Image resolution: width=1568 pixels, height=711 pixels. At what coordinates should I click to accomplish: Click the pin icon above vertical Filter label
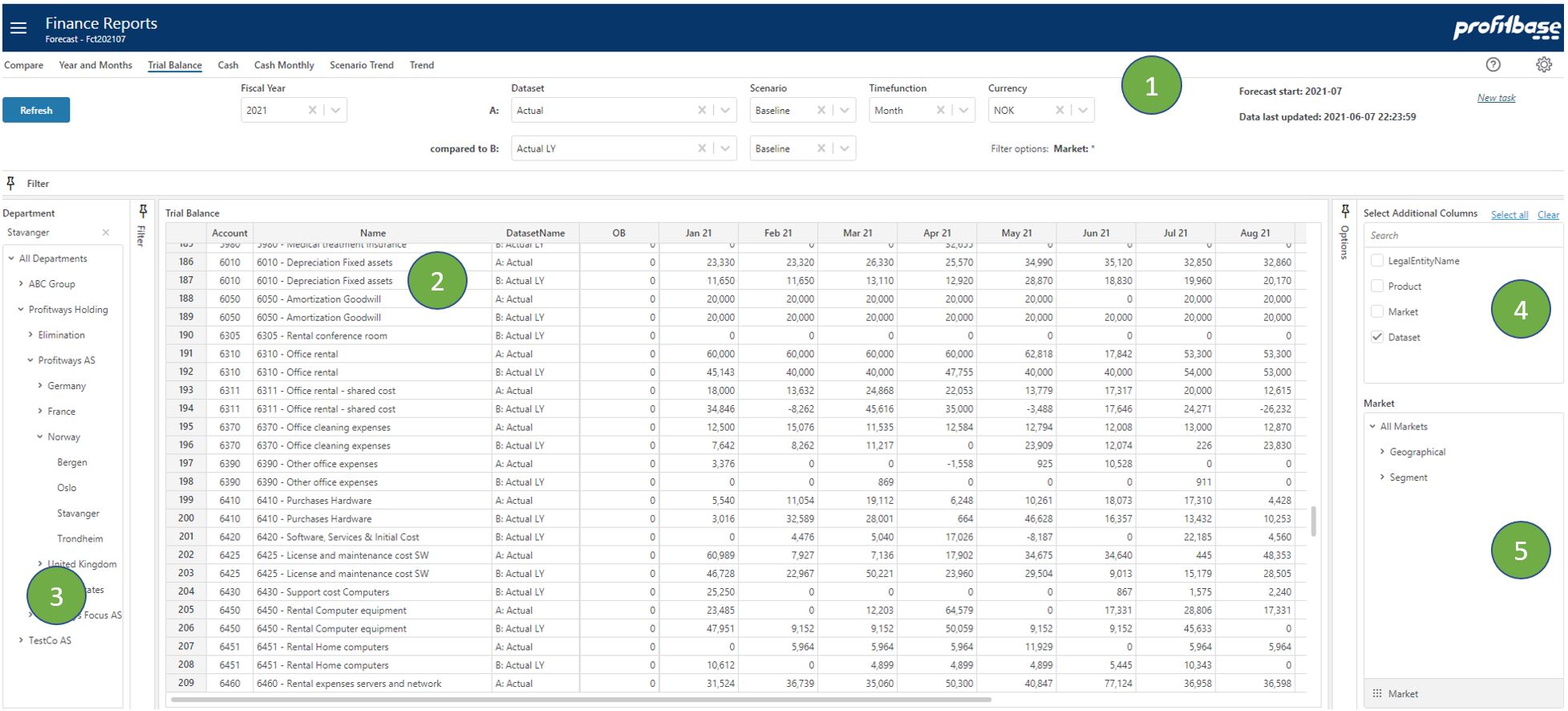(143, 211)
